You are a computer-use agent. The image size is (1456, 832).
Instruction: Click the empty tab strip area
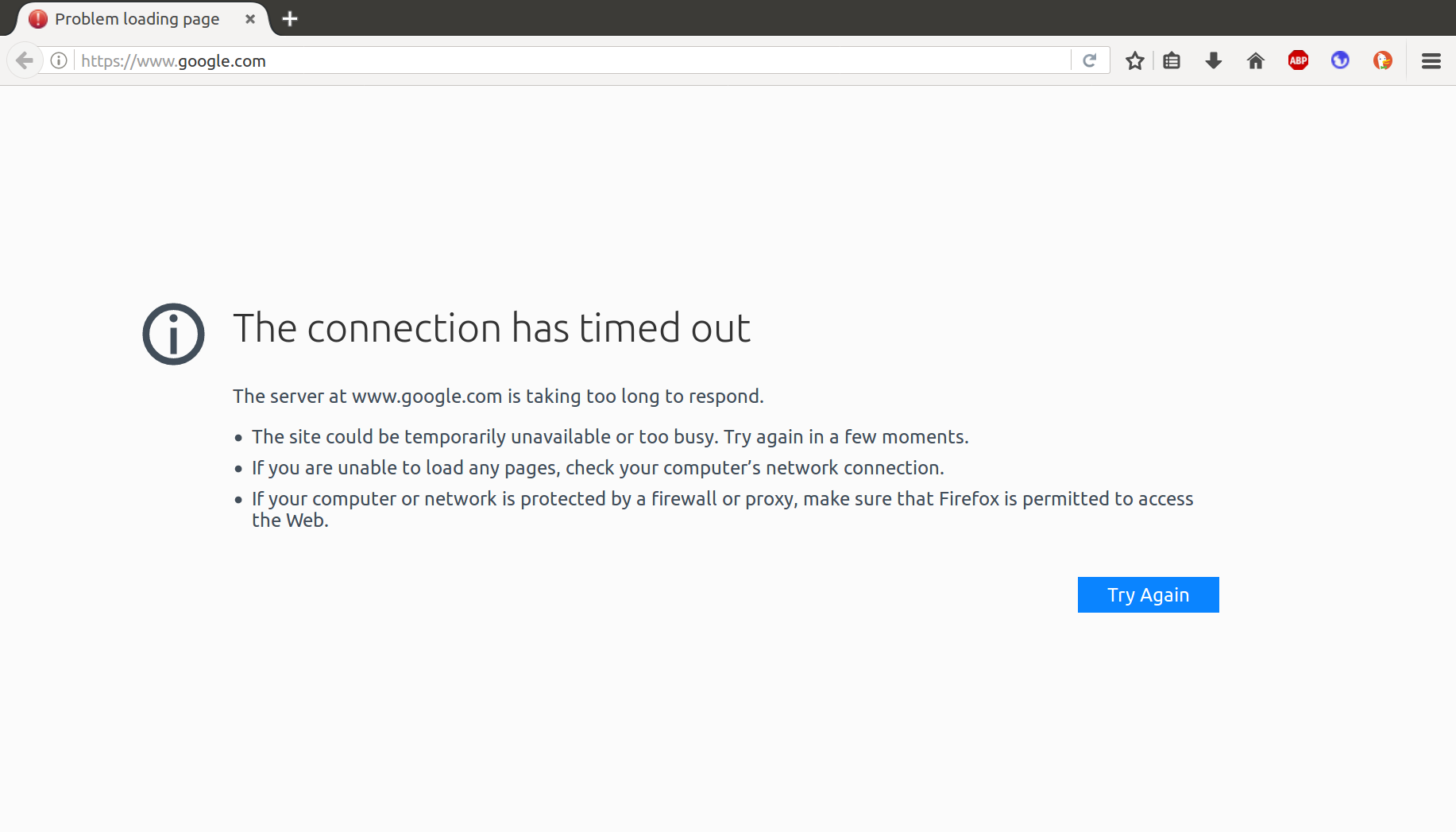(x=715, y=18)
